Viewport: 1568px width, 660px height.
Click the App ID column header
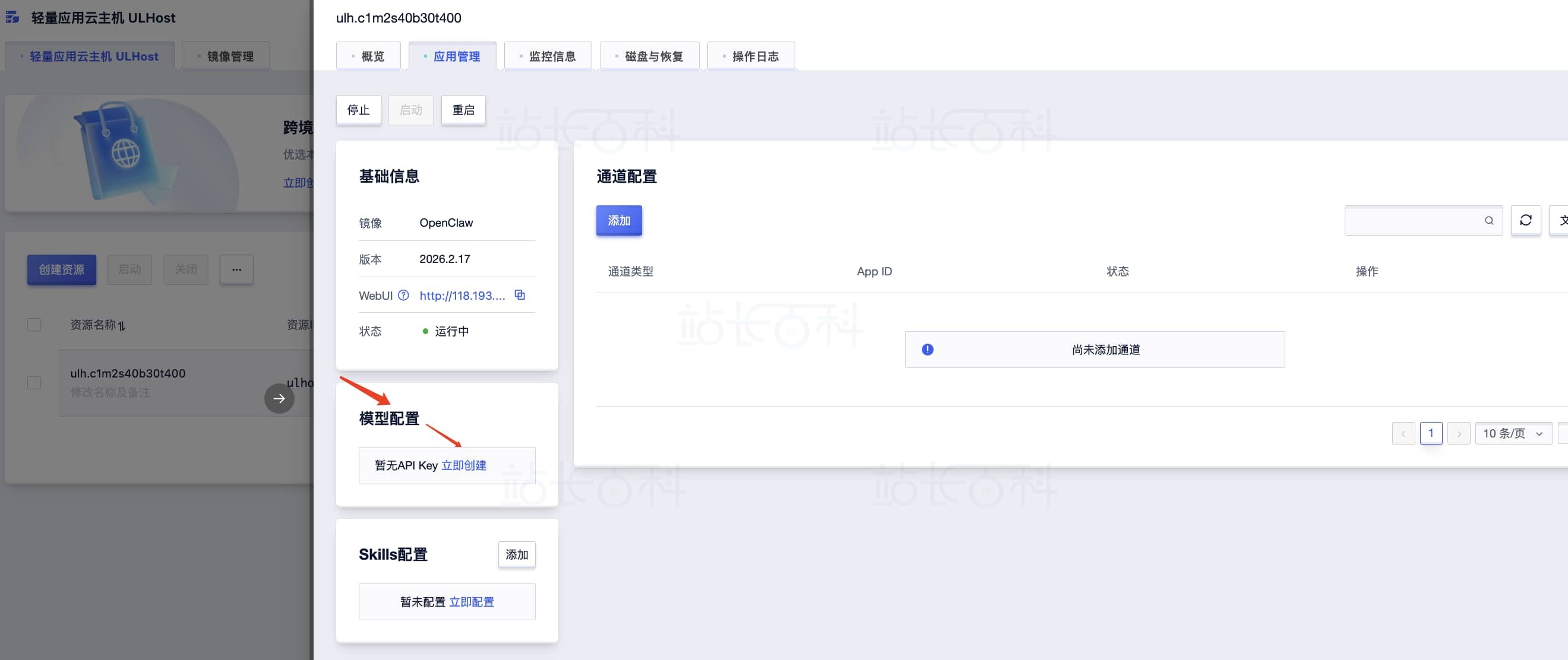tap(874, 271)
